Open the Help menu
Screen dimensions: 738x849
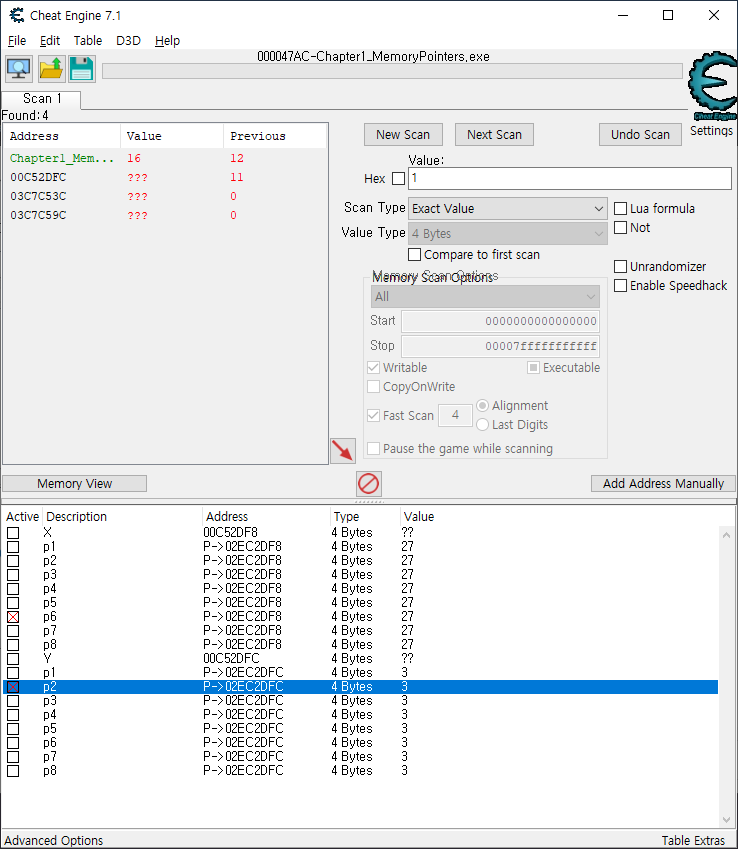pos(167,41)
